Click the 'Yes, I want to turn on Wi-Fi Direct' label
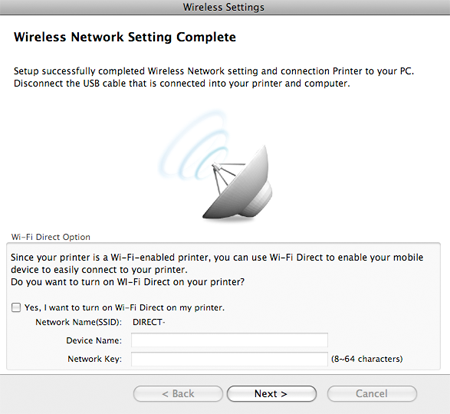The height and width of the screenshot is (414, 450). (x=124, y=307)
